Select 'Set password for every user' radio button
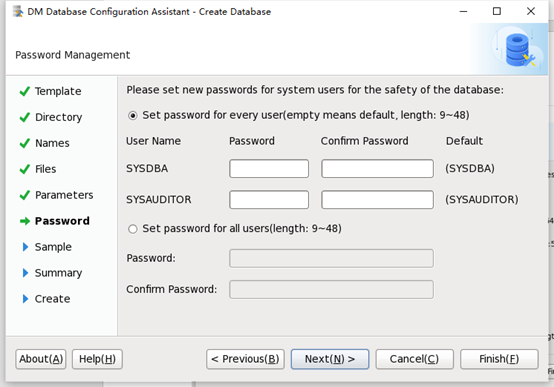The width and height of the screenshot is (554, 387). point(133,116)
